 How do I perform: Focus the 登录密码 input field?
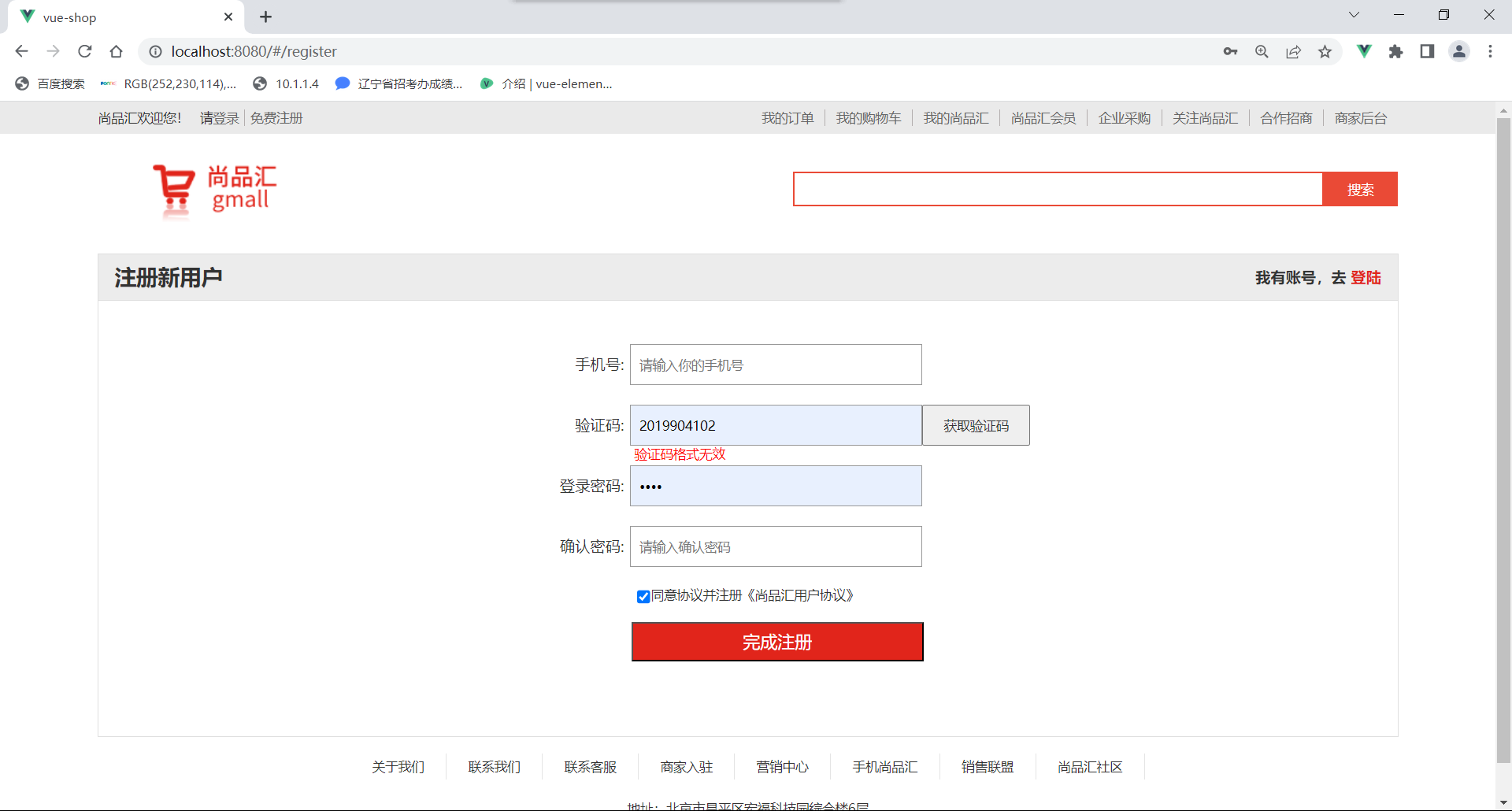point(776,486)
